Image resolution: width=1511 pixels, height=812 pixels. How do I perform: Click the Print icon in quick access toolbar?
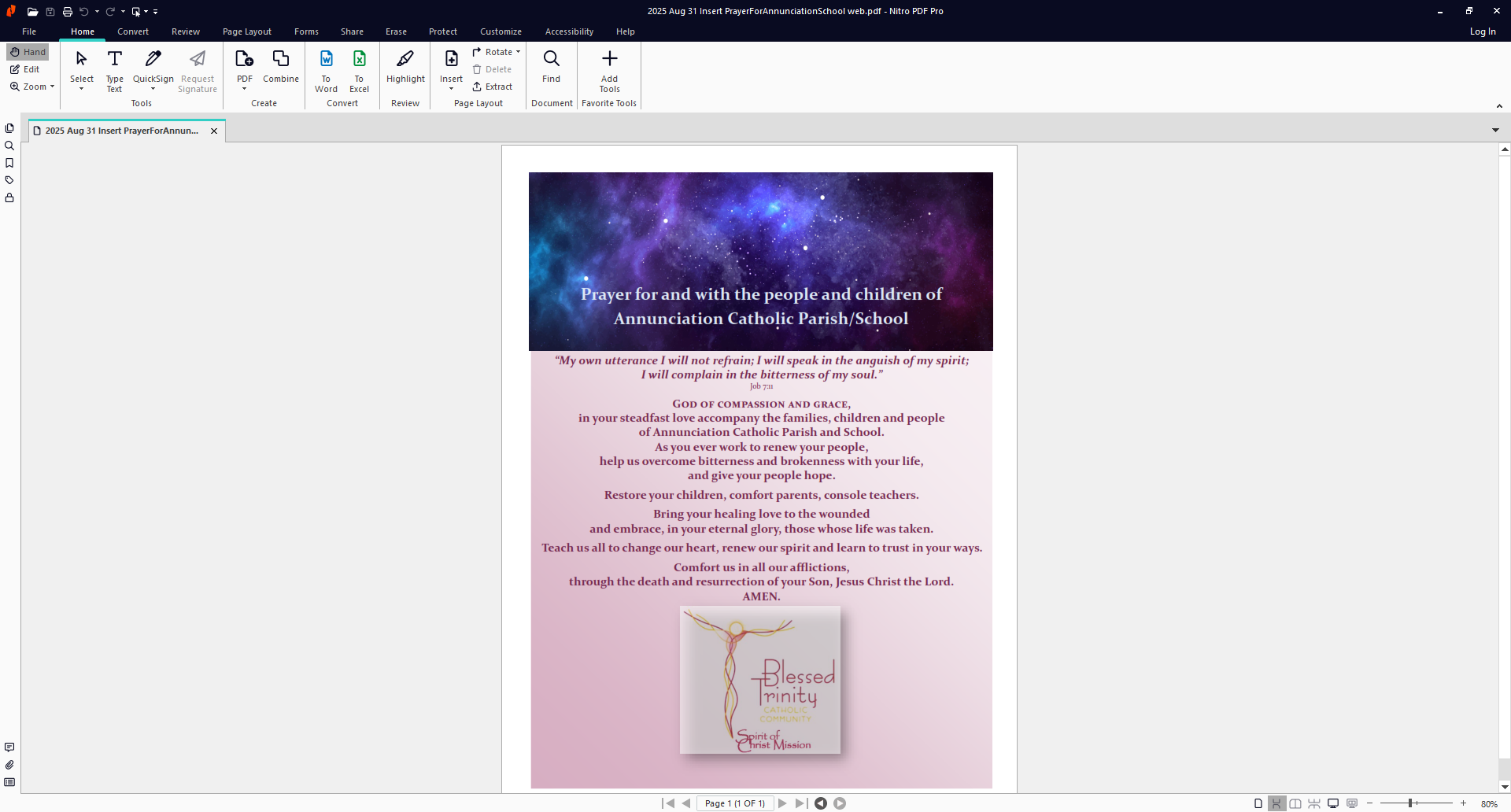(x=68, y=12)
